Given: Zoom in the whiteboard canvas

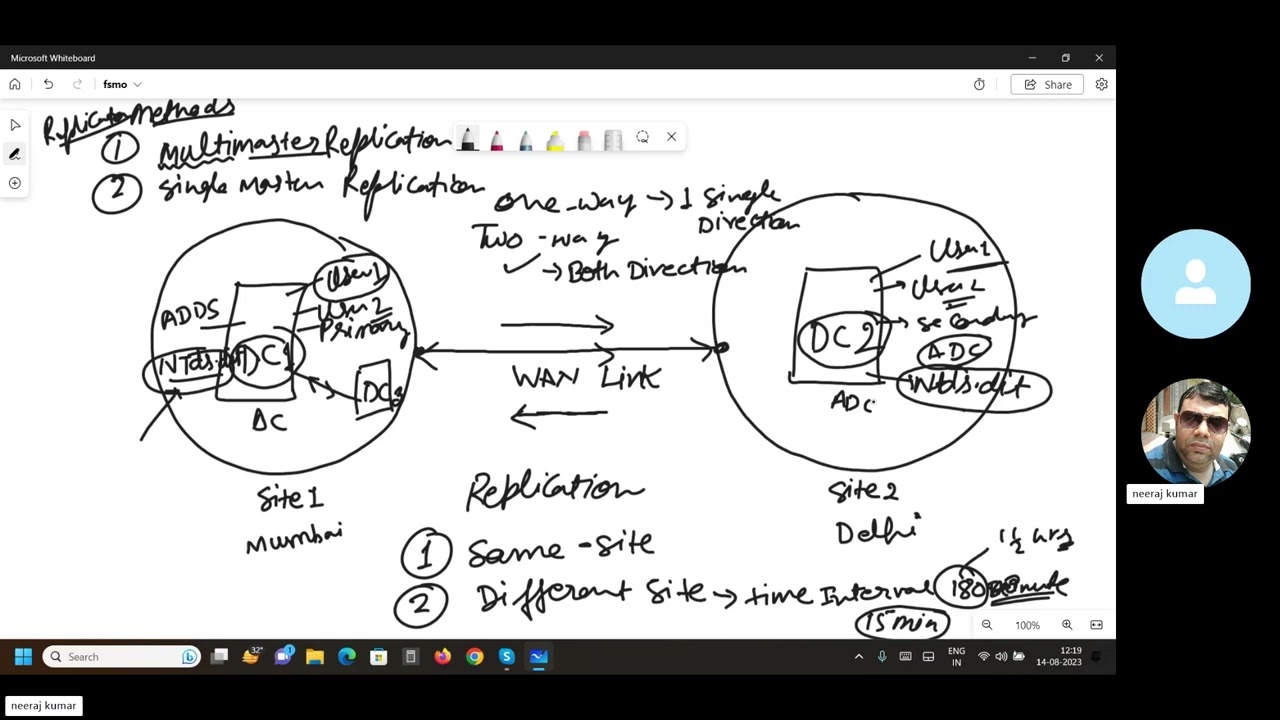Looking at the screenshot, I should pos(1067,625).
